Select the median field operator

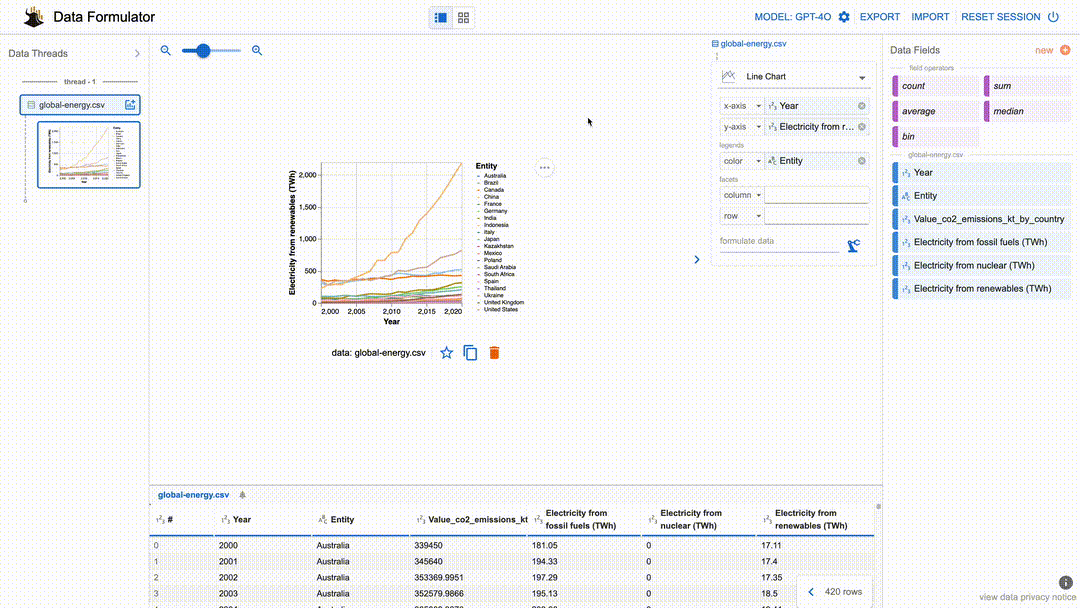pyautogui.click(x=1027, y=111)
